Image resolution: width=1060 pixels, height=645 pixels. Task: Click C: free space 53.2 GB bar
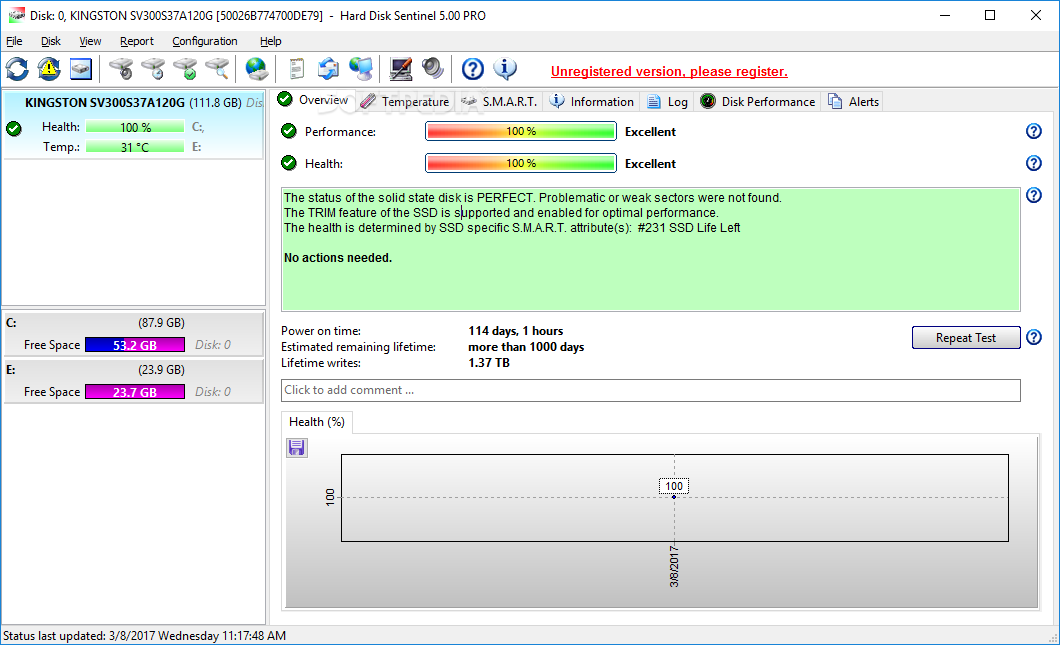[x=135, y=345]
